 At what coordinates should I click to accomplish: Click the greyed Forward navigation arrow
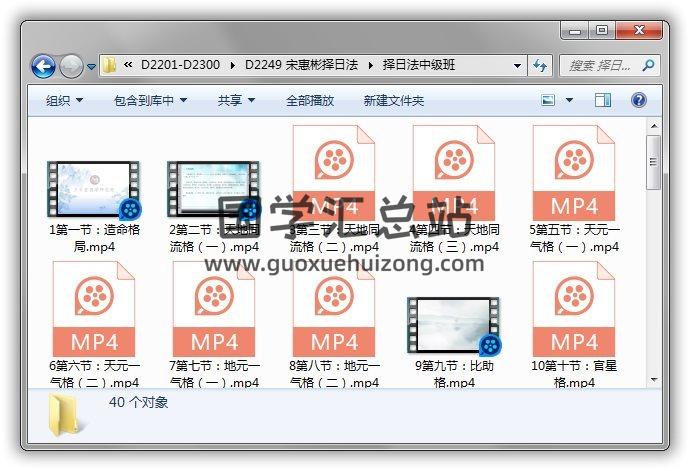click(x=71, y=66)
